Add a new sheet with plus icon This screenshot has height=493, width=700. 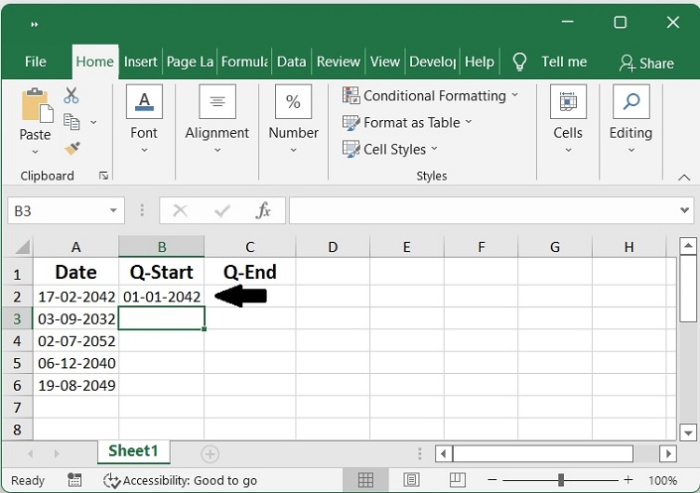click(x=210, y=454)
